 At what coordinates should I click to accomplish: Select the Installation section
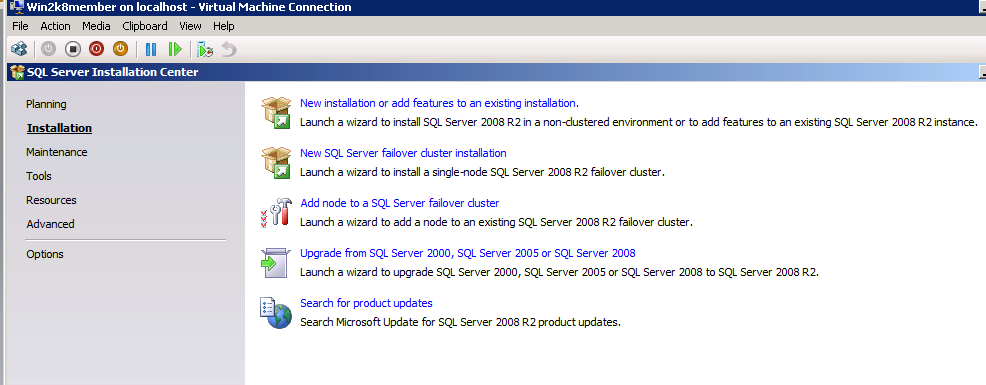coord(59,128)
